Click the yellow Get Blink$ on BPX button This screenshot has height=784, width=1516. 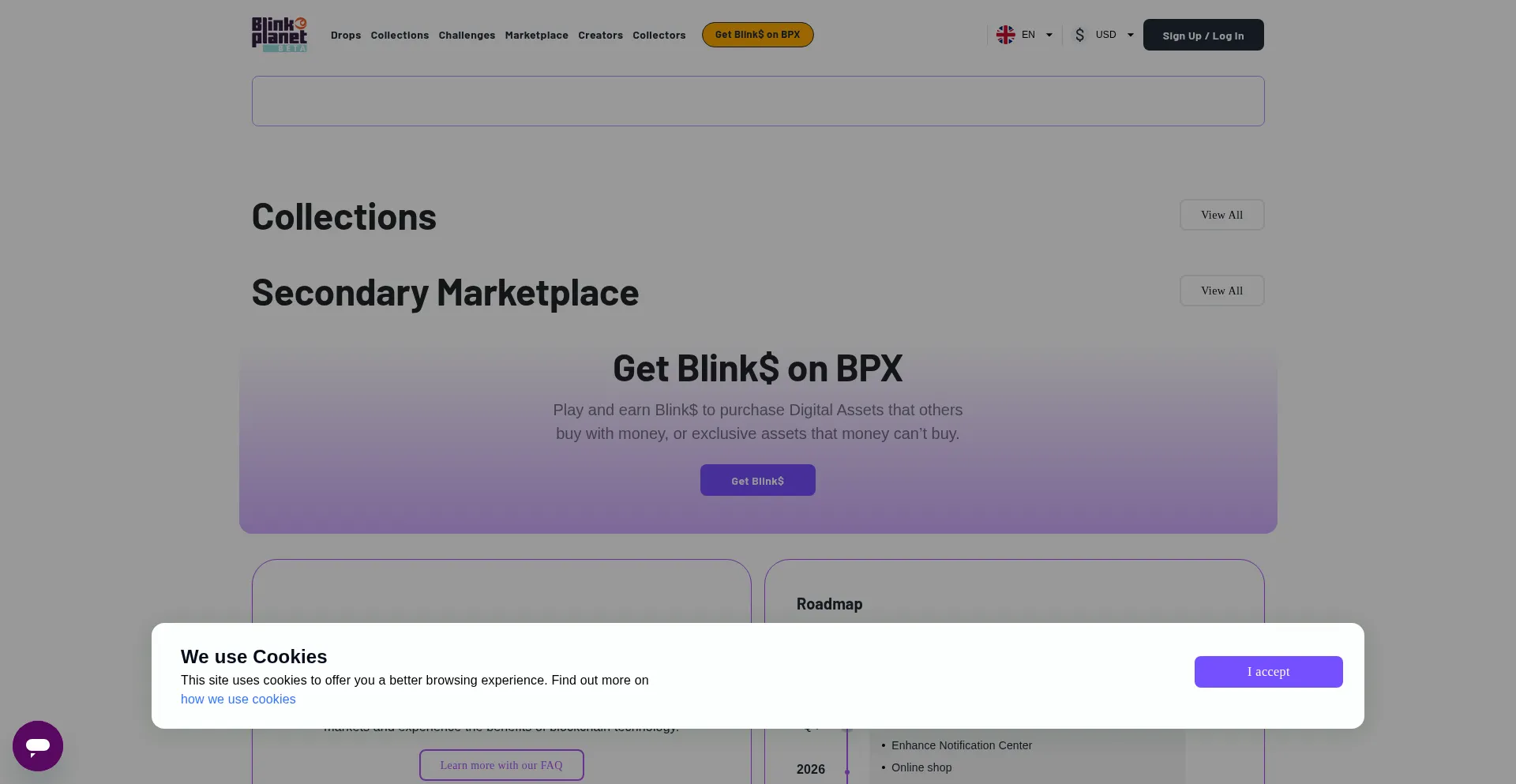tap(757, 35)
